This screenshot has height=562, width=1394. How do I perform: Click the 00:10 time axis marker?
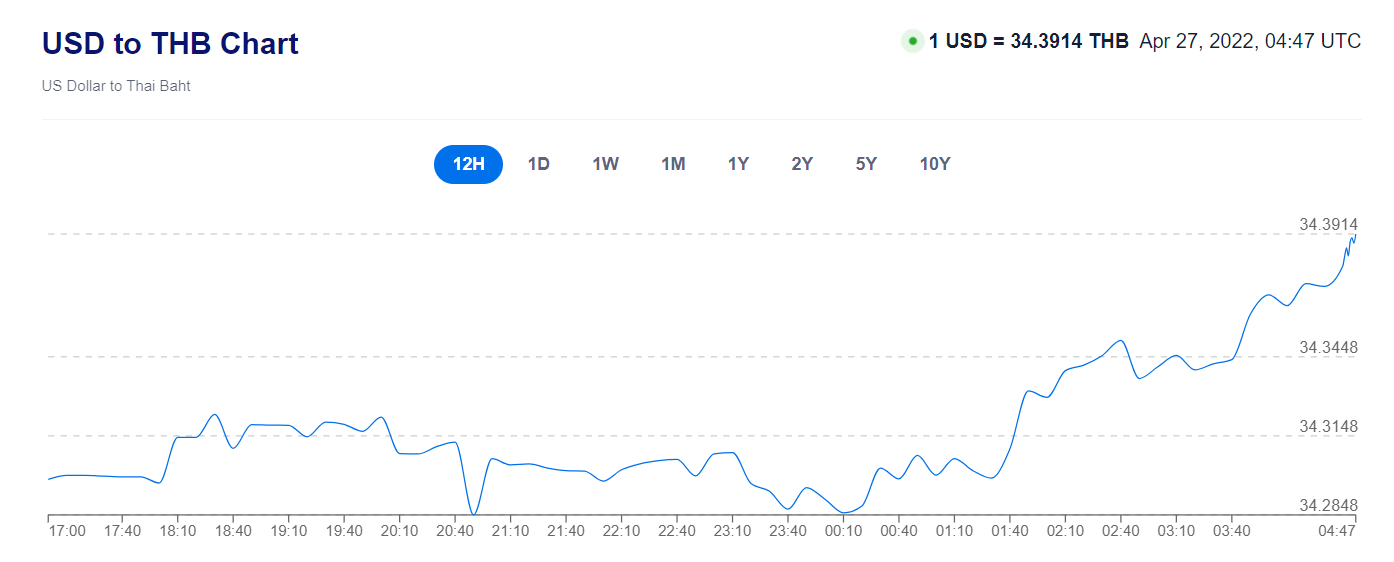[x=843, y=531]
